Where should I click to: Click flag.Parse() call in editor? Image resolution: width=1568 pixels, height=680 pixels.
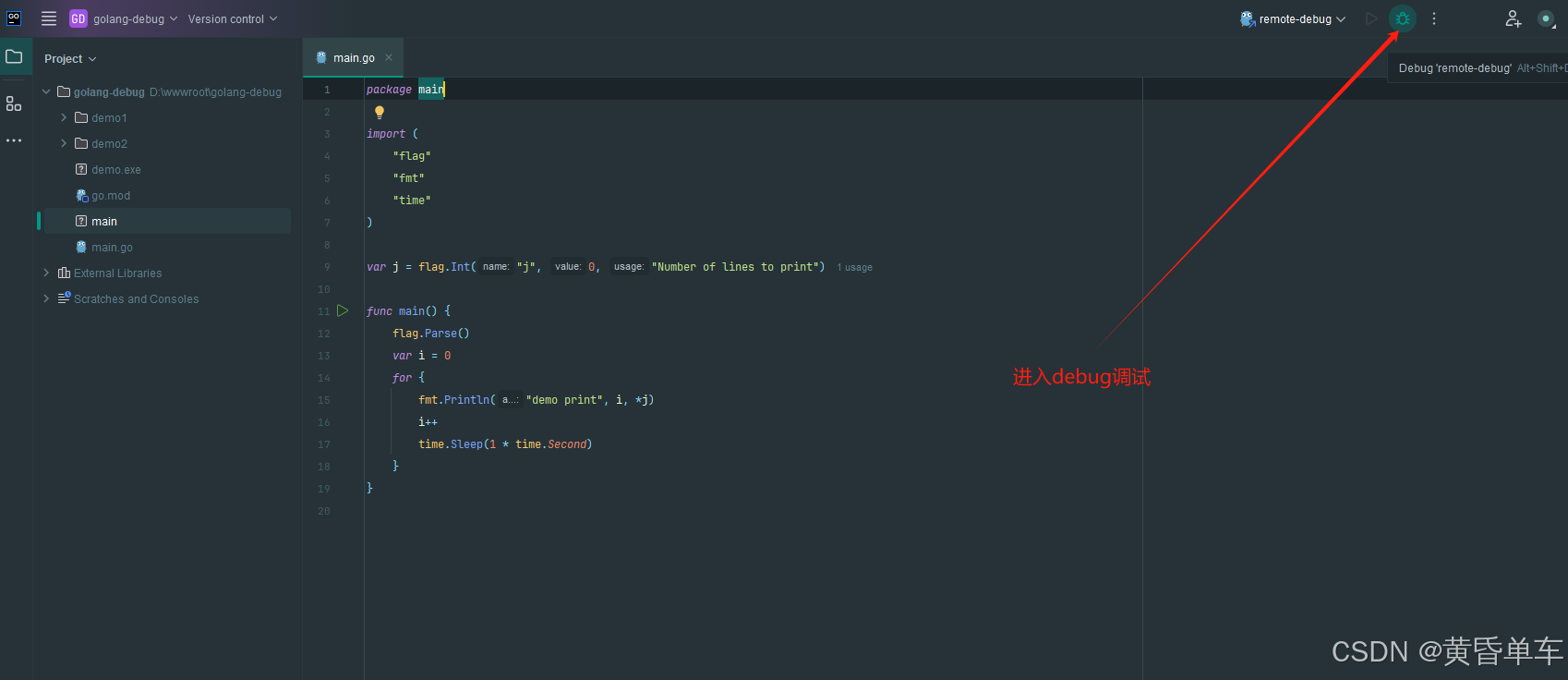[431, 334]
